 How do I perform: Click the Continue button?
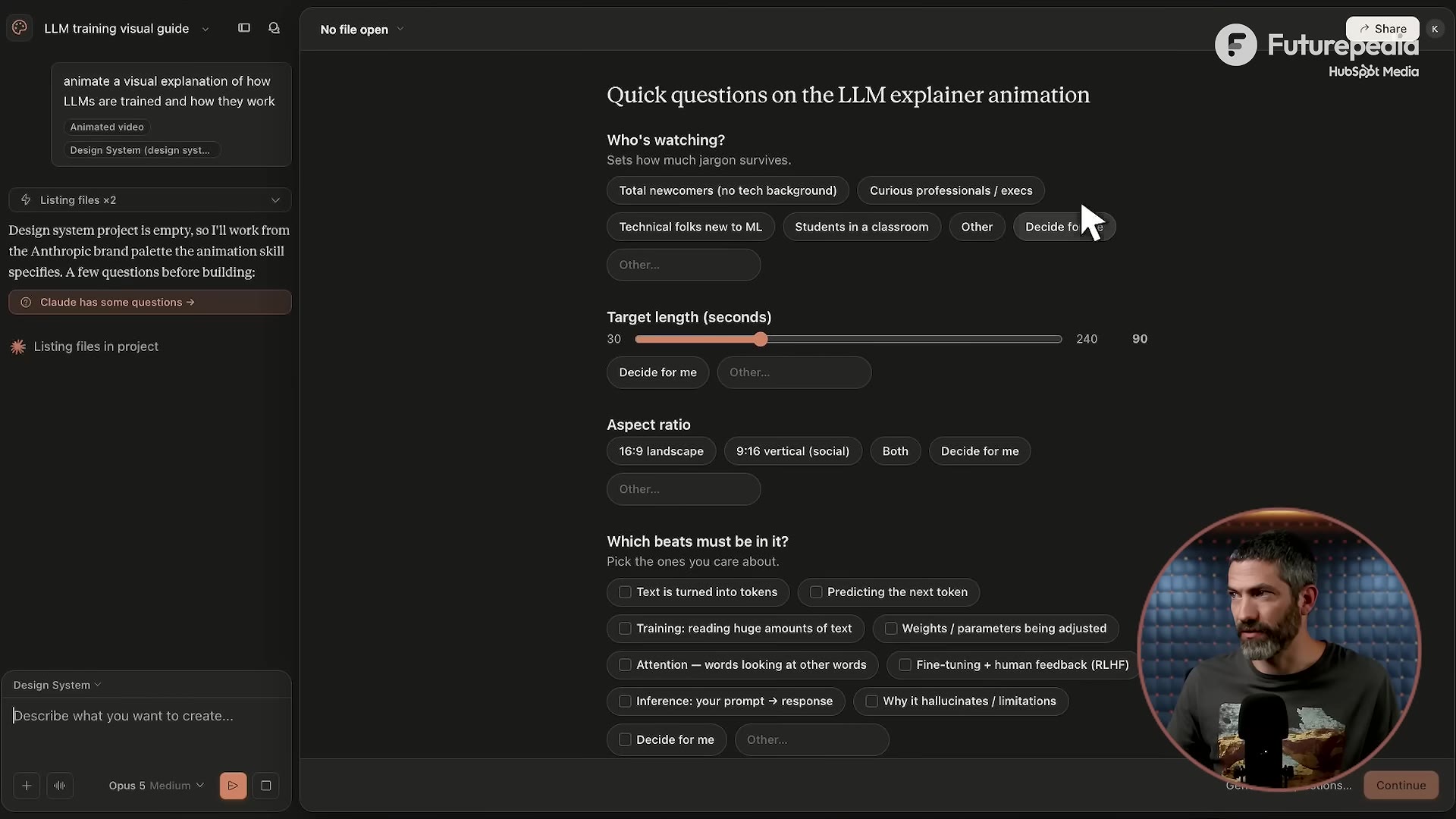[x=1401, y=785]
